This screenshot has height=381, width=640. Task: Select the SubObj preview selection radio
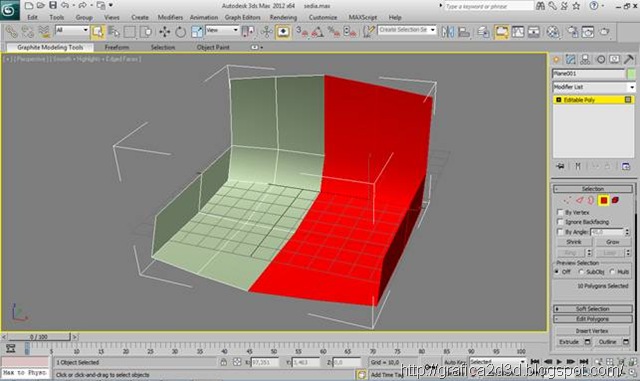pos(581,272)
